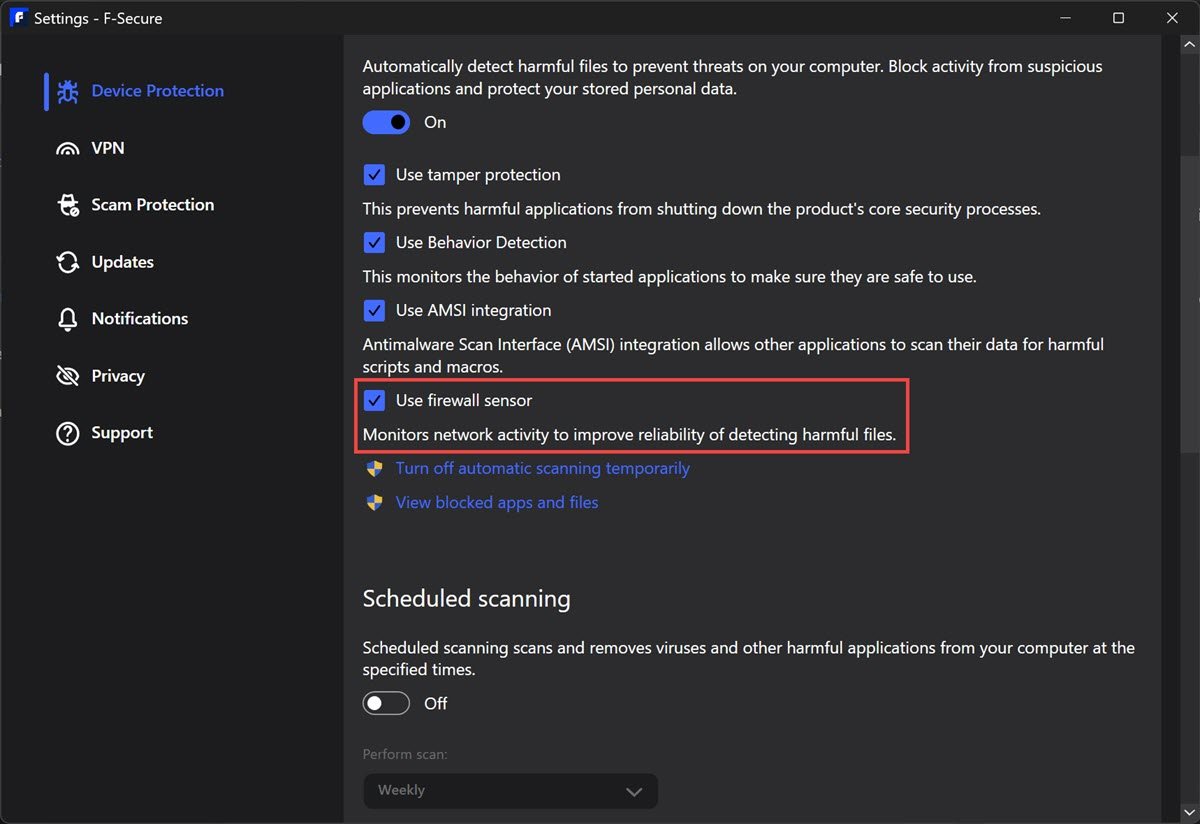Open View blocked apps and files link
The image size is (1200, 824).
[x=497, y=502]
